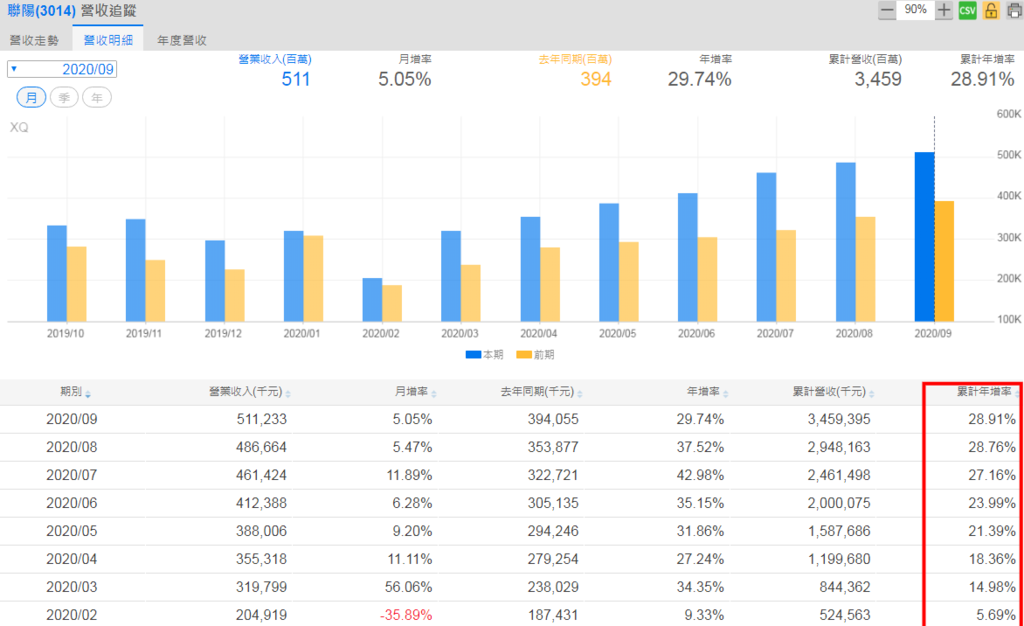Click the dark blue 2020/09 chart bar
1024x626 pixels.
[x=925, y=236]
